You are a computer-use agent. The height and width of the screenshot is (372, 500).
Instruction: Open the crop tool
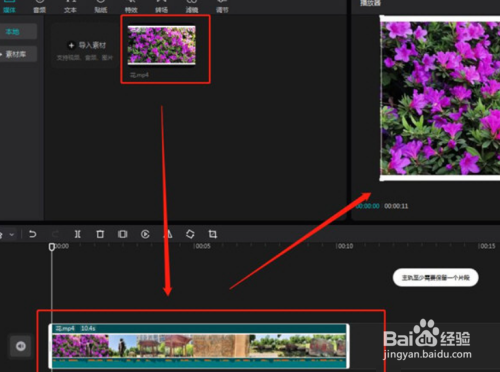point(213,234)
